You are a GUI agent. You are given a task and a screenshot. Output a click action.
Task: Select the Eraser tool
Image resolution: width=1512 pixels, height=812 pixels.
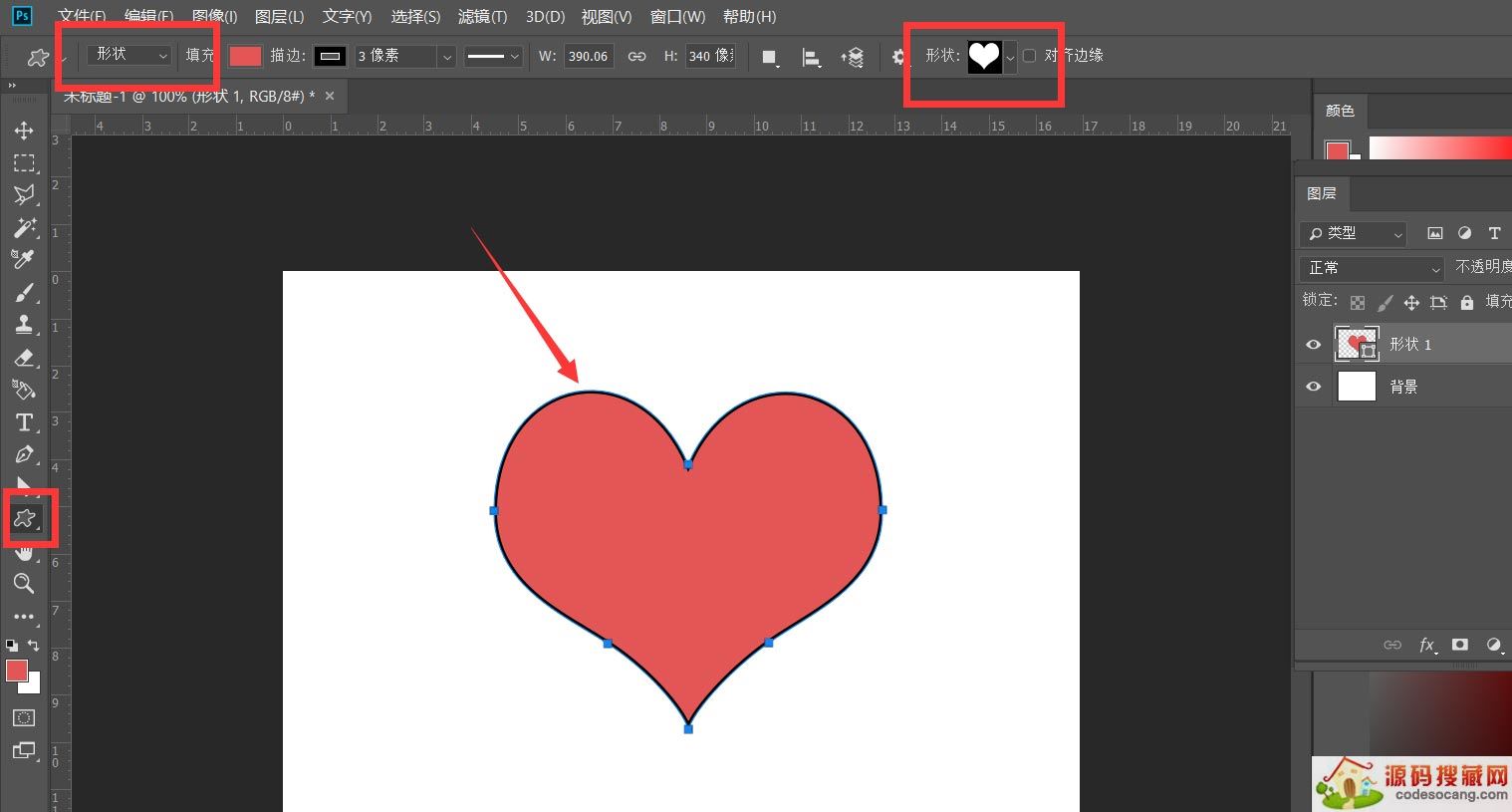pos(24,357)
